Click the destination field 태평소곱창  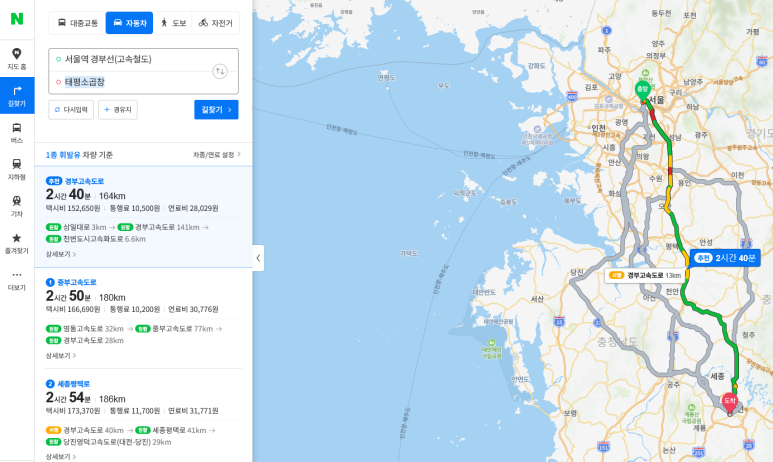pyautogui.click(x=130, y=82)
